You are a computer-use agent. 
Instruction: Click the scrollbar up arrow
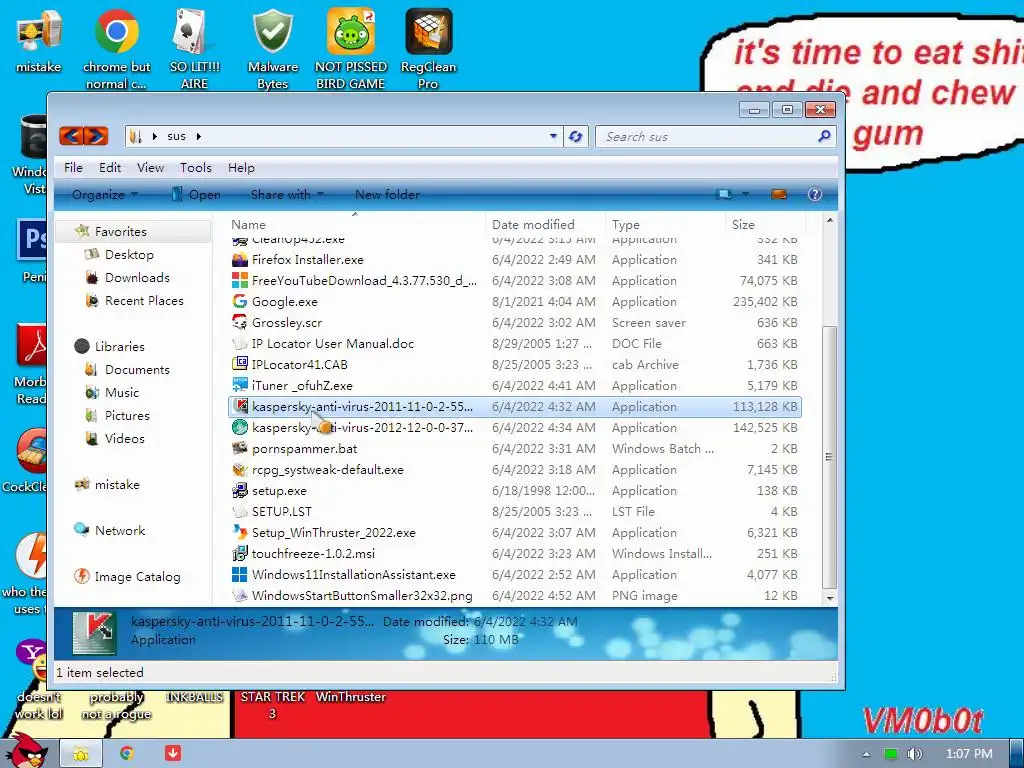click(x=829, y=221)
